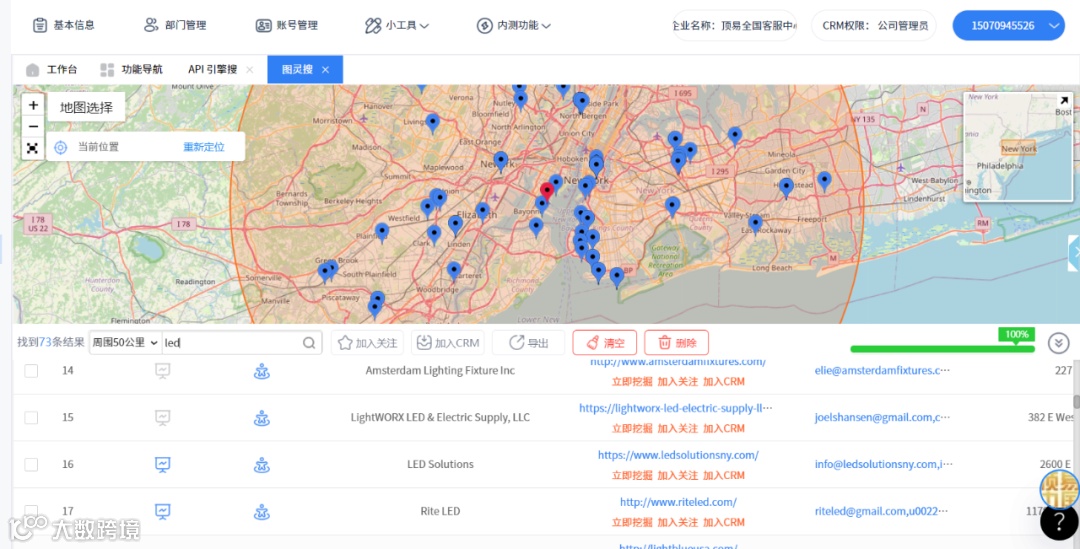Tick the checkbox for row 14
Viewport: 1080px width, 549px height.
point(31,371)
